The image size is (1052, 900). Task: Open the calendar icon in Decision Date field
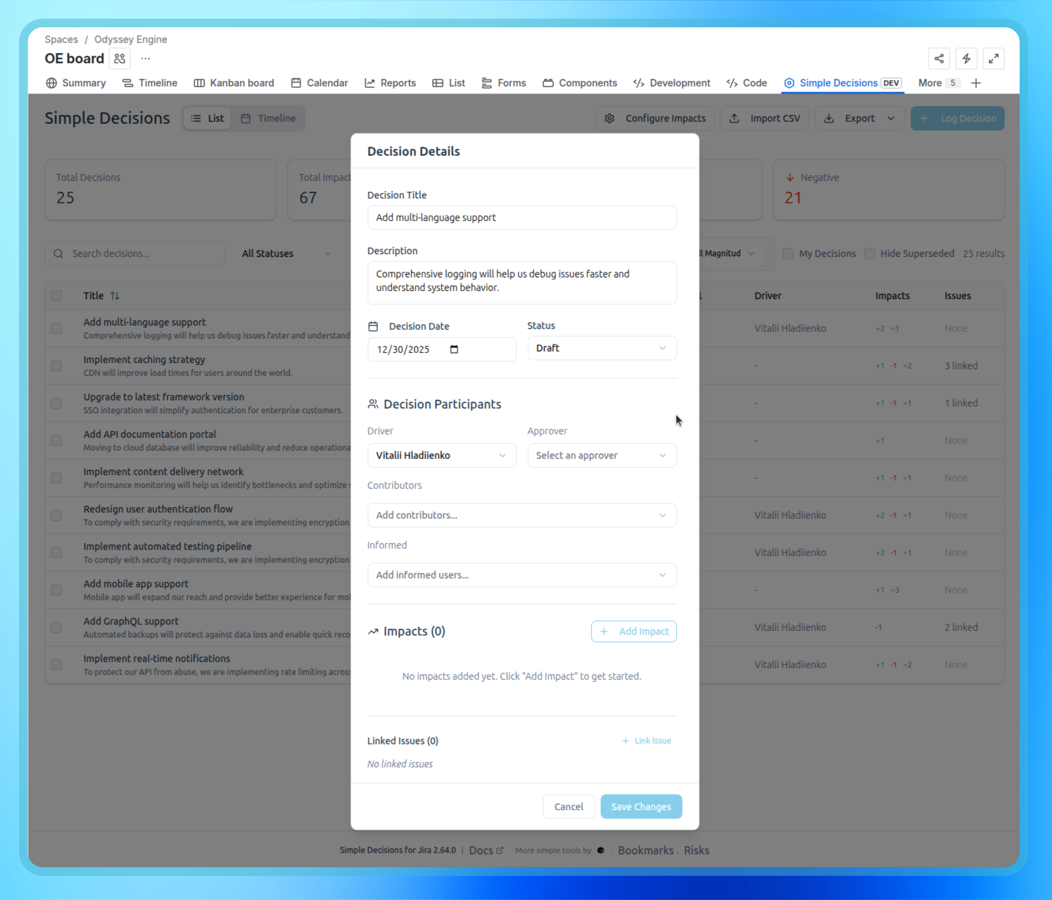point(454,348)
